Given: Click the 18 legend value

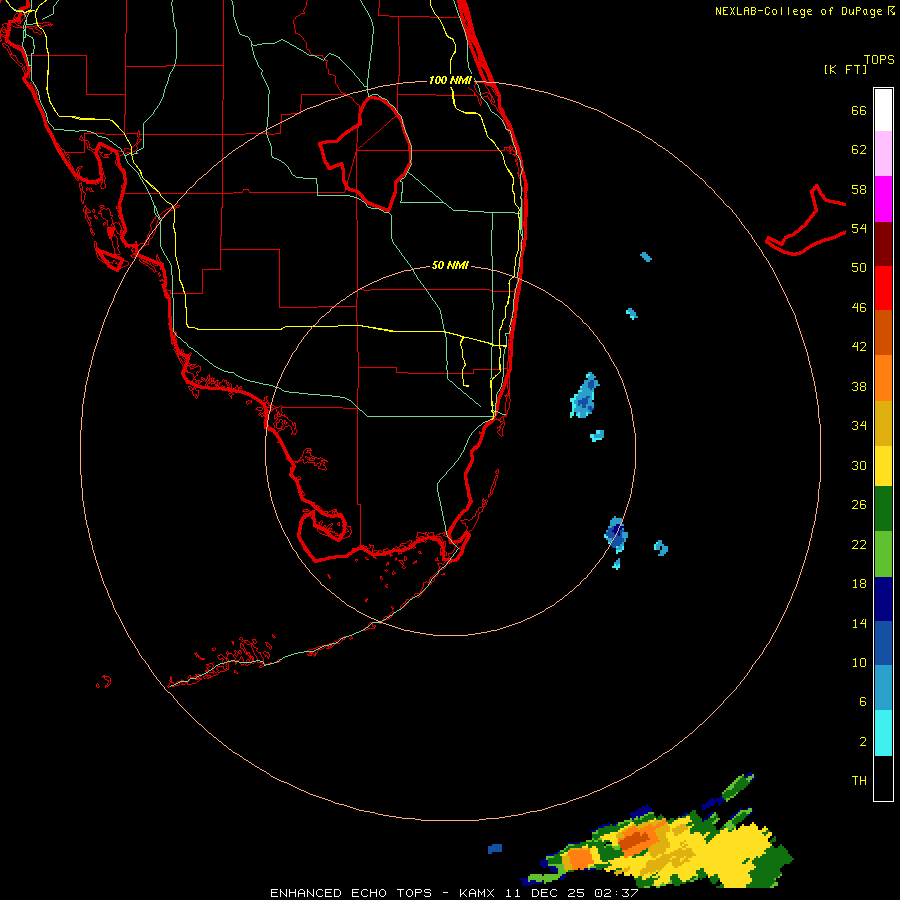Looking at the screenshot, I should click(859, 584).
